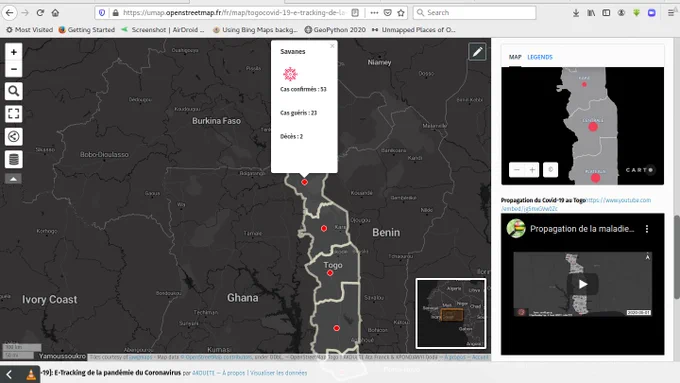Go to the browser home page
This screenshot has height=383, width=680.
click(55, 13)
